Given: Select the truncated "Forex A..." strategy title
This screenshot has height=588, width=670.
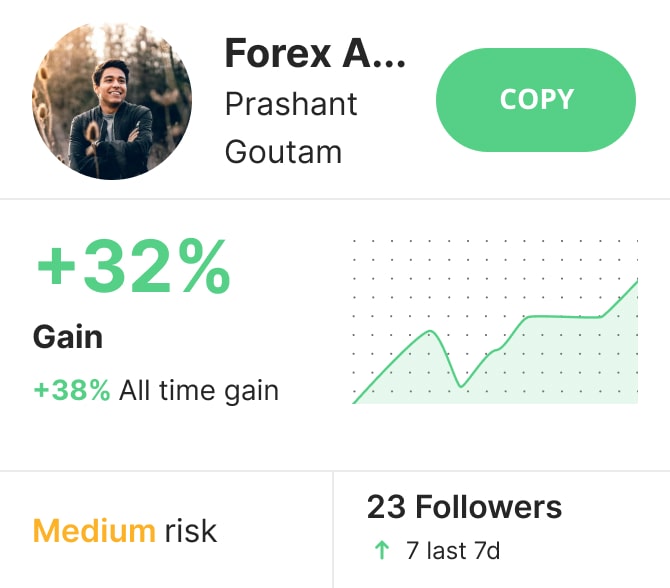Looking at the screenshot, I should click(315, 53).
